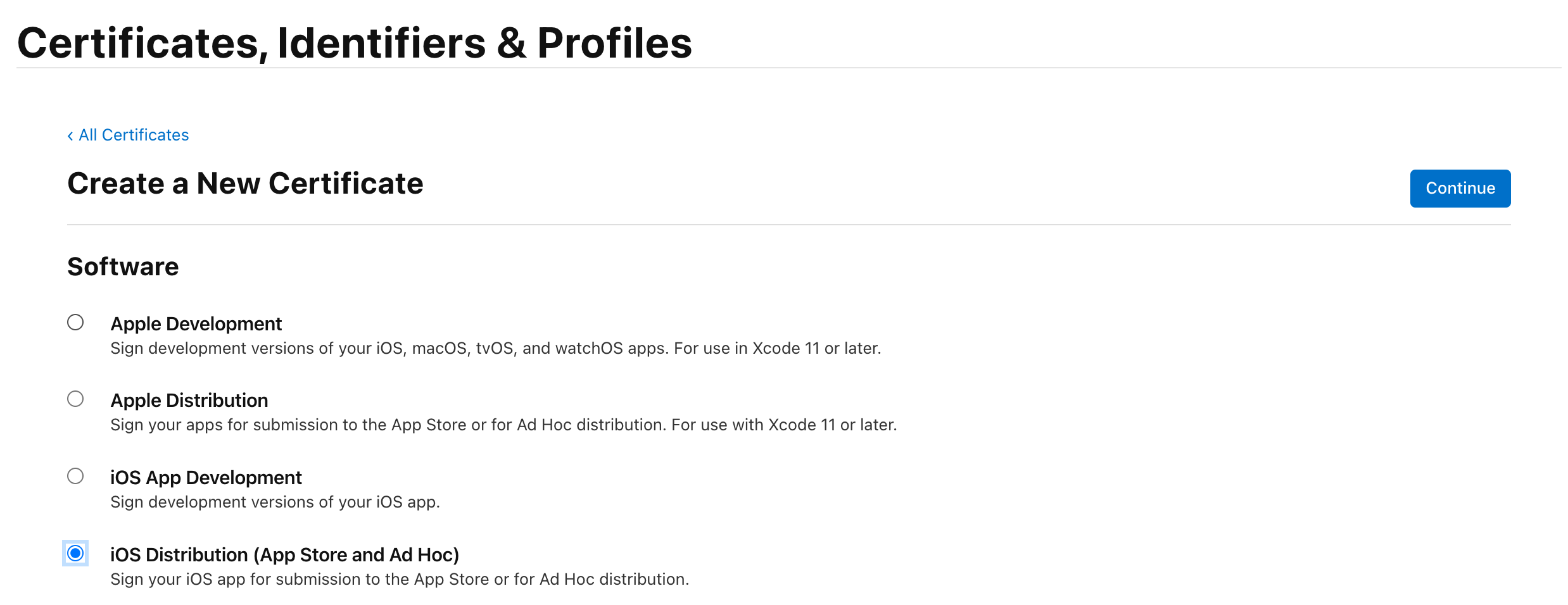The image size is (1568, 605).
Task: Click the Apple Development label text
Action: (196, 323)
